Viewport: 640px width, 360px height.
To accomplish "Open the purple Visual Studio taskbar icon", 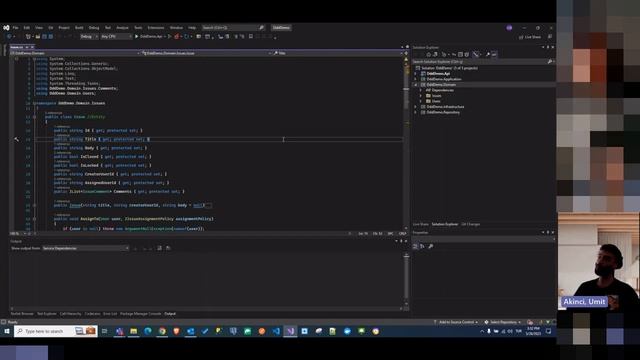I will [290, 331].
